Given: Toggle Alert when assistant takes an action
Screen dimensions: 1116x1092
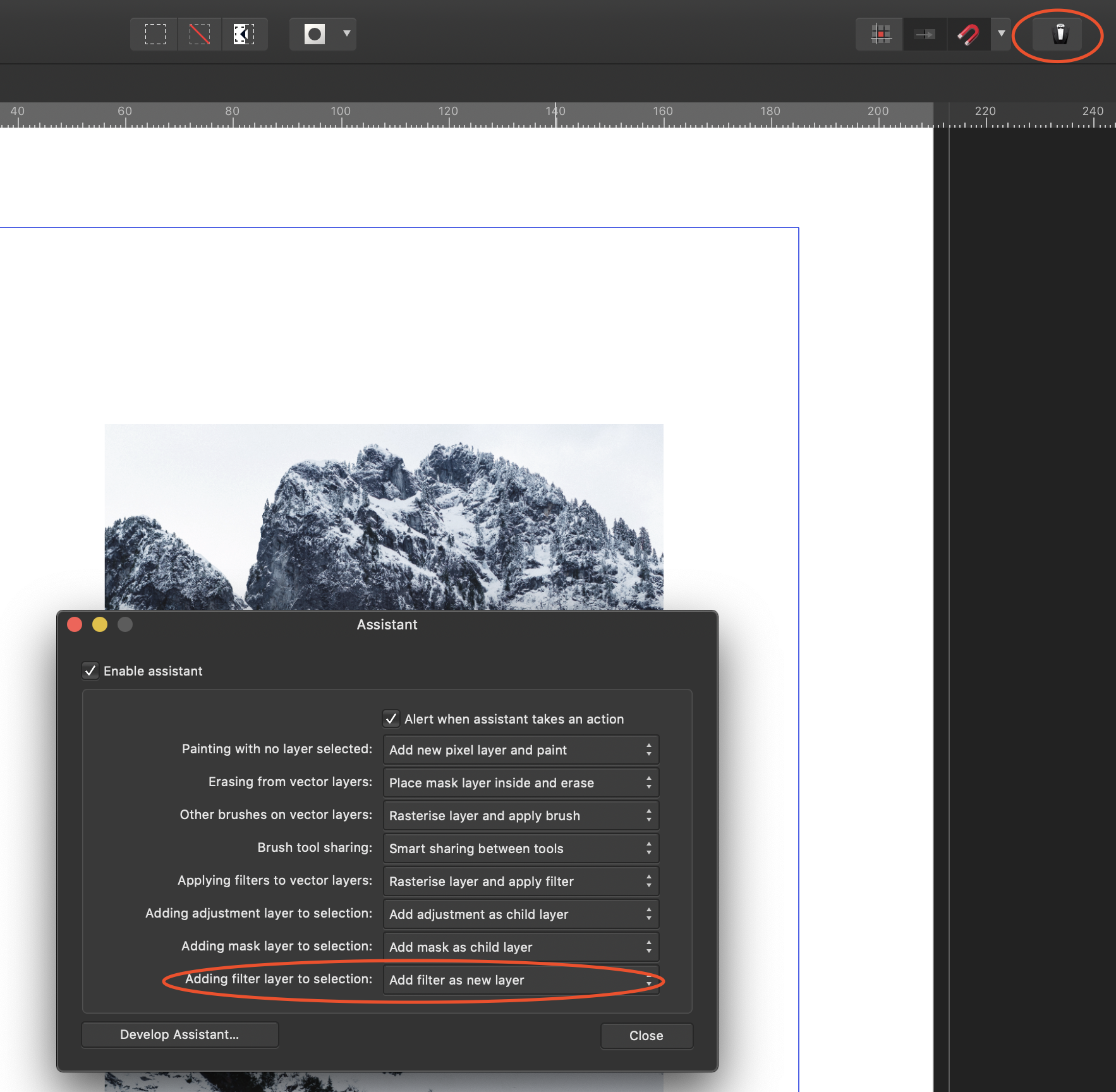Looking at the screenshot, I should [391, 719].
